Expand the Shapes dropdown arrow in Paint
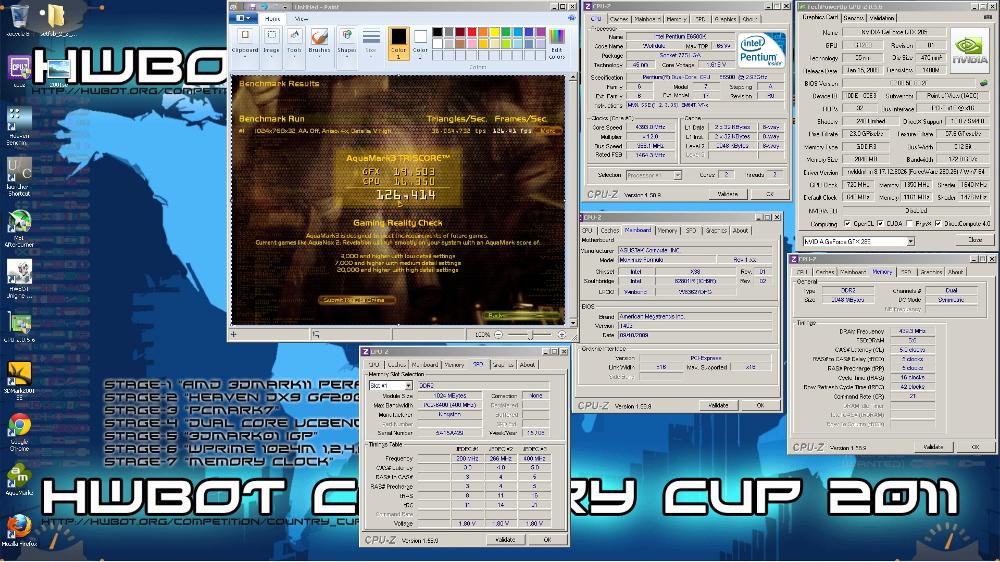The height and width of the screenshot is (562, 1000). pyautogui.click(x=347, y=56)
